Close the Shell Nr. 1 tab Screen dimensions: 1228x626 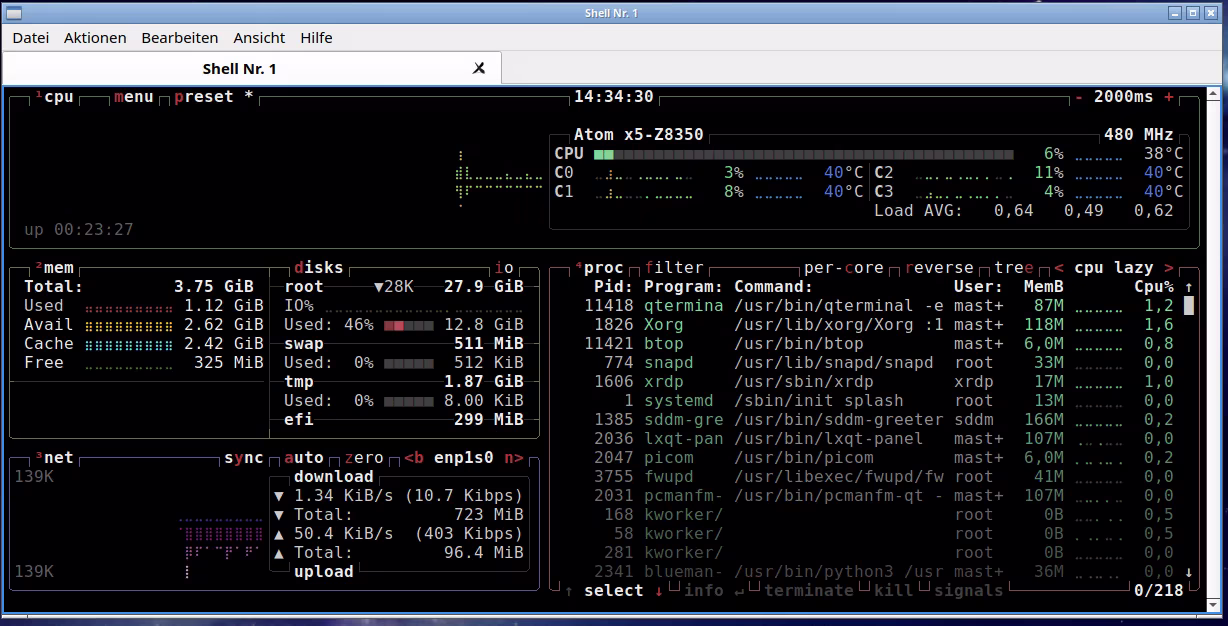point(479,68)
